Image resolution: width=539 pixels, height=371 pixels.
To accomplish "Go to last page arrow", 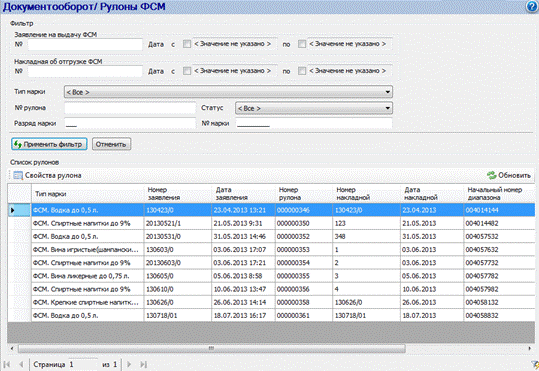I will [144, 364].
